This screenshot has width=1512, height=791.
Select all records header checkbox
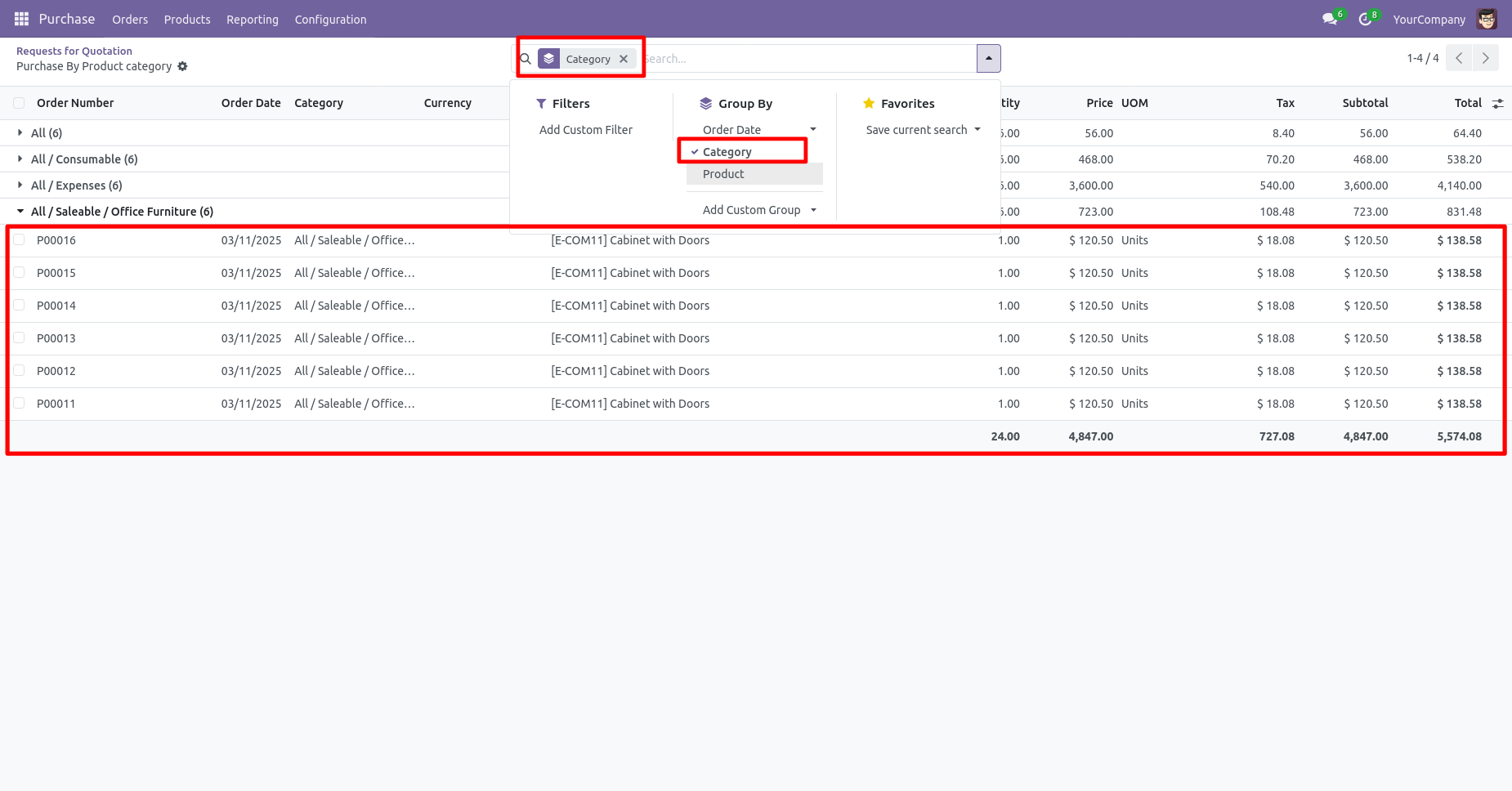coord(19,103)
